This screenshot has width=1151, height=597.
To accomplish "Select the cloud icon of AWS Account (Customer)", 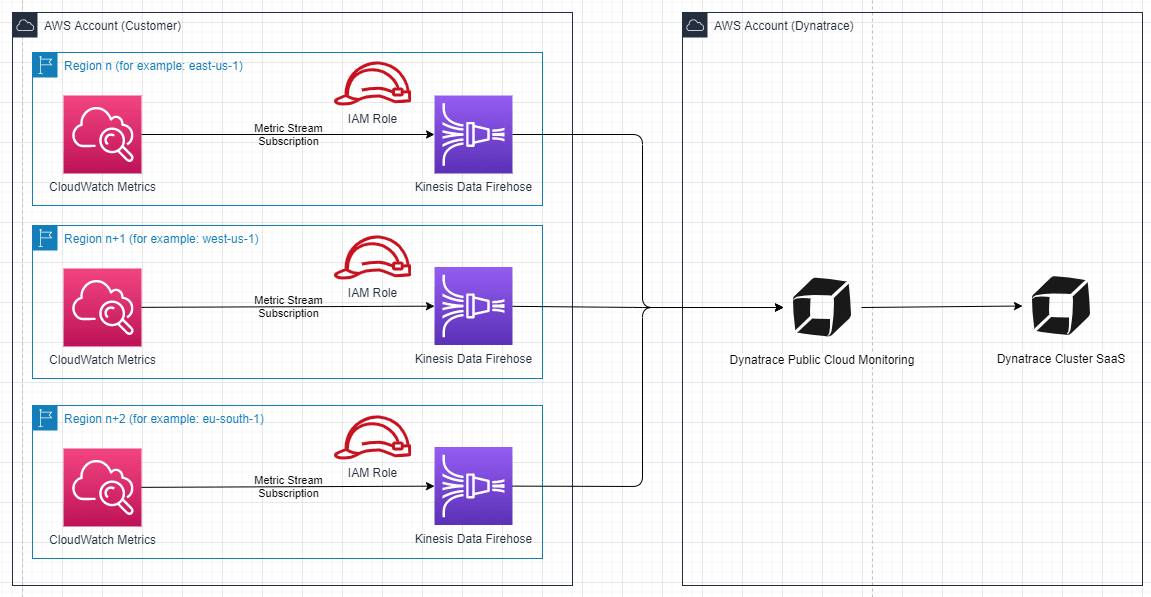I will (x=25, y=26).
